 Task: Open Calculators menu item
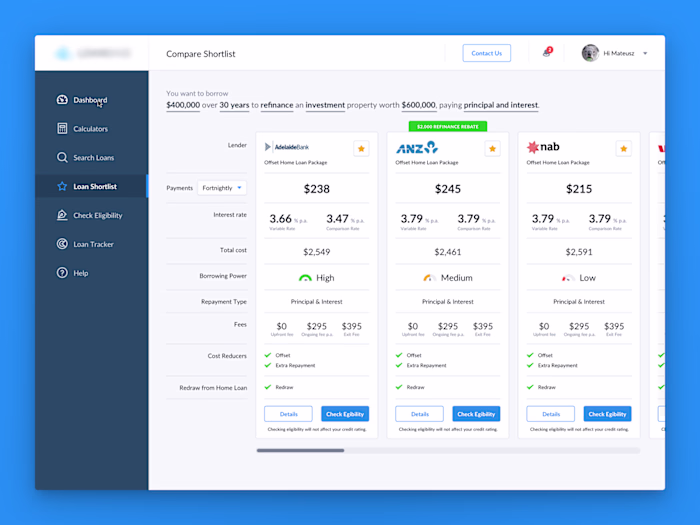tap(92, 129)
